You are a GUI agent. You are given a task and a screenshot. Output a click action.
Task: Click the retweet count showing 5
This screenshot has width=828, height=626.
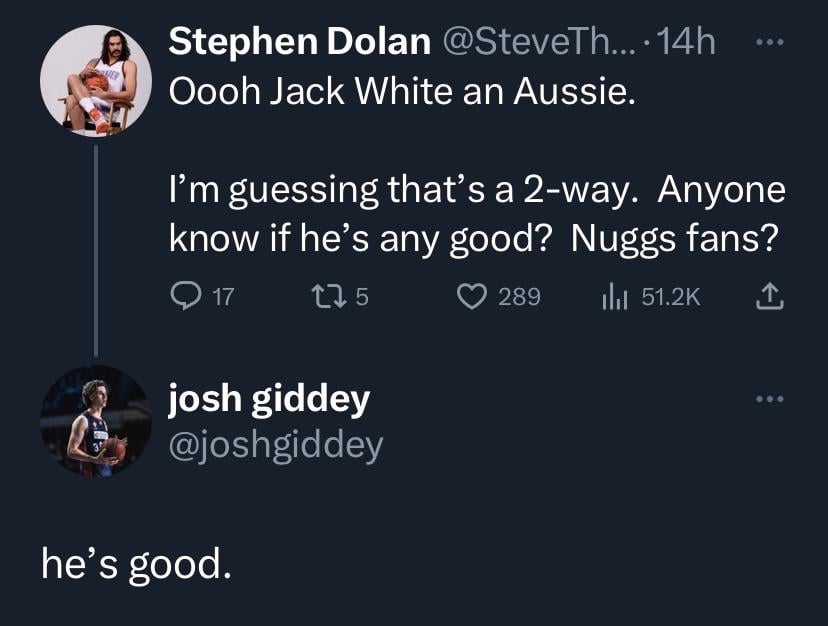coord(363,297)
